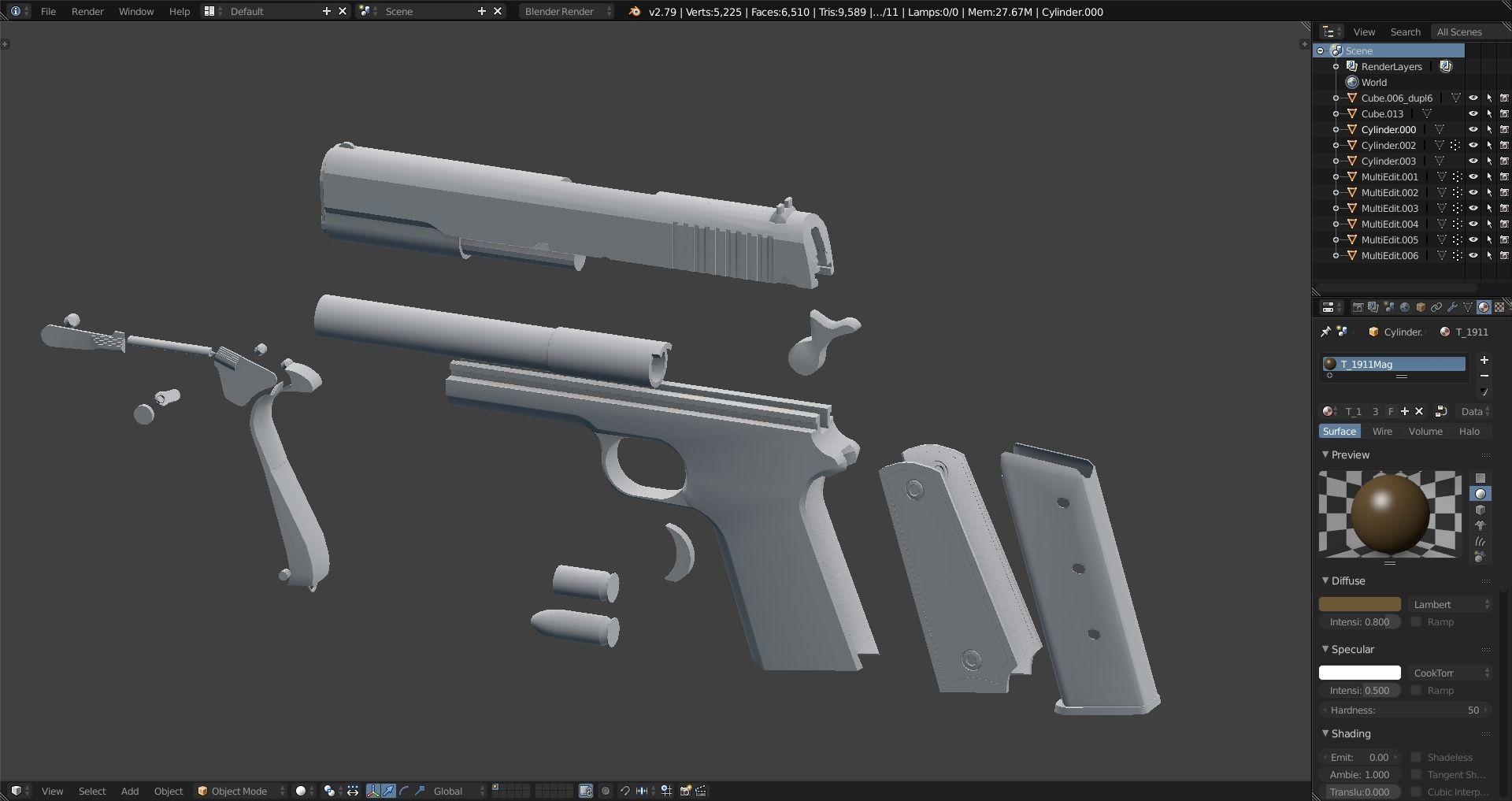
Task: Enable the Diffuse Ramp checkbox
Action: coord(1416,621)
